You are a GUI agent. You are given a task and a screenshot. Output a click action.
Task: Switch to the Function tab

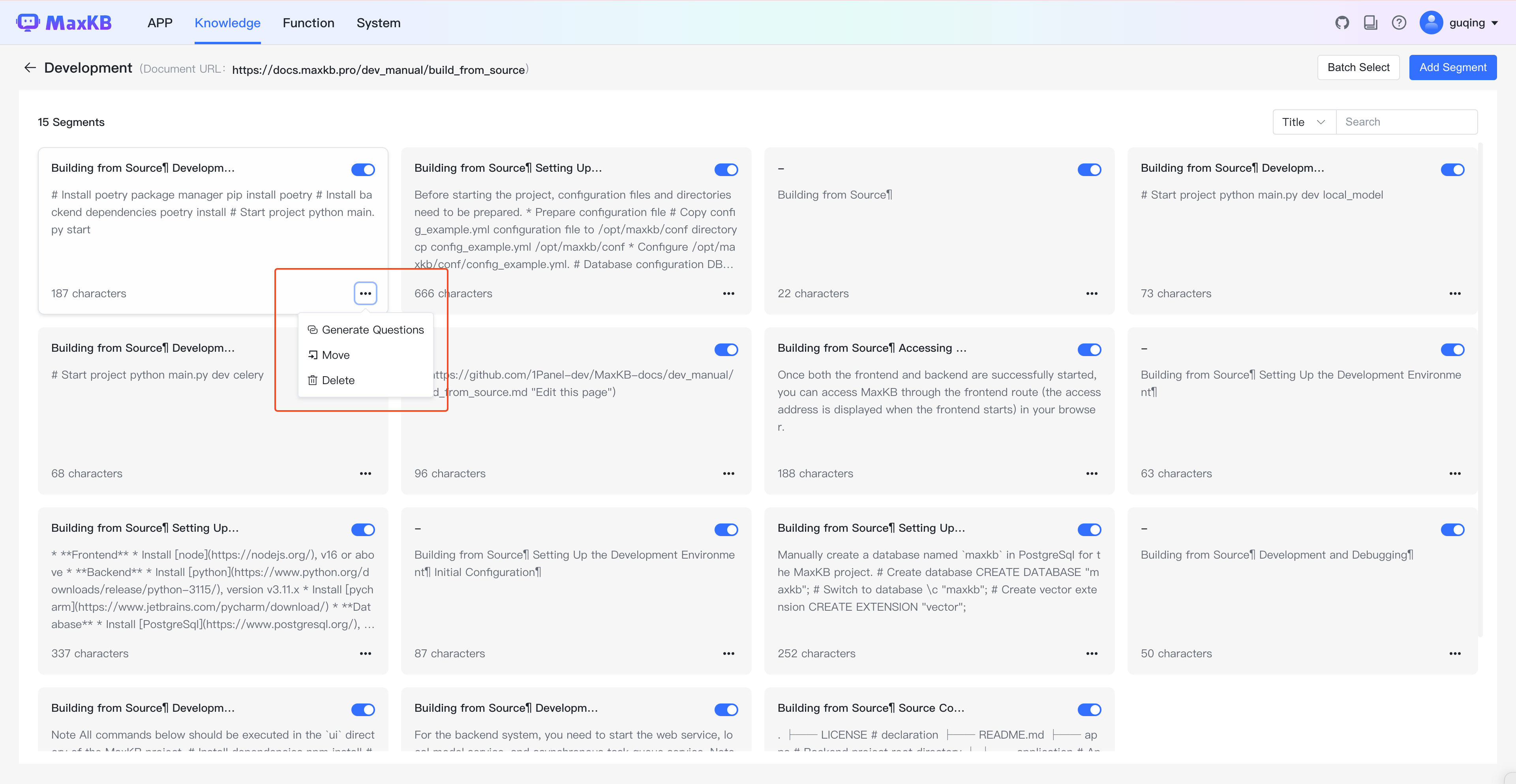click(308, 23)
